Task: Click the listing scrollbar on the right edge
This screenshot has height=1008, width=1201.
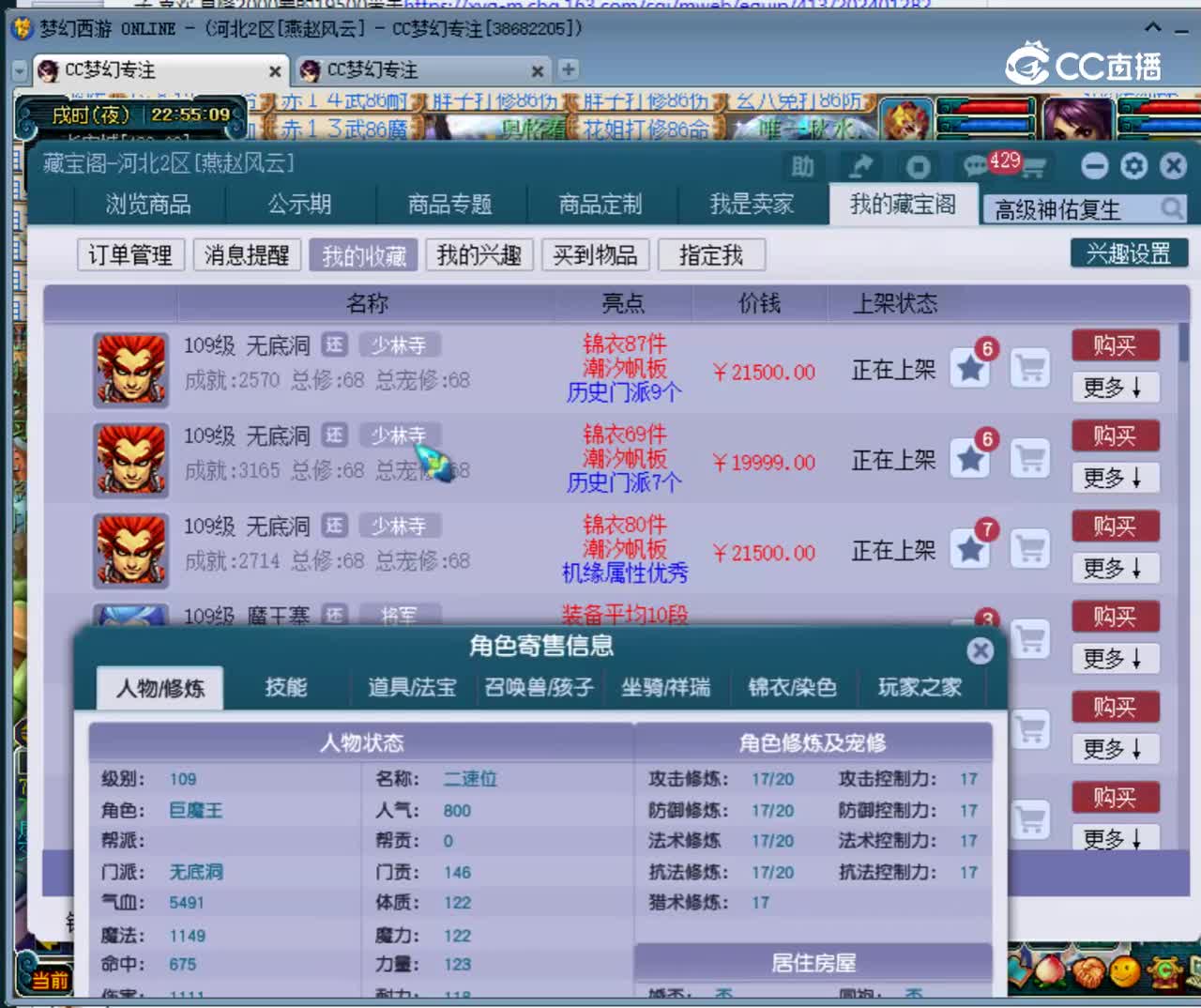Action: (x=1183, y=344)
